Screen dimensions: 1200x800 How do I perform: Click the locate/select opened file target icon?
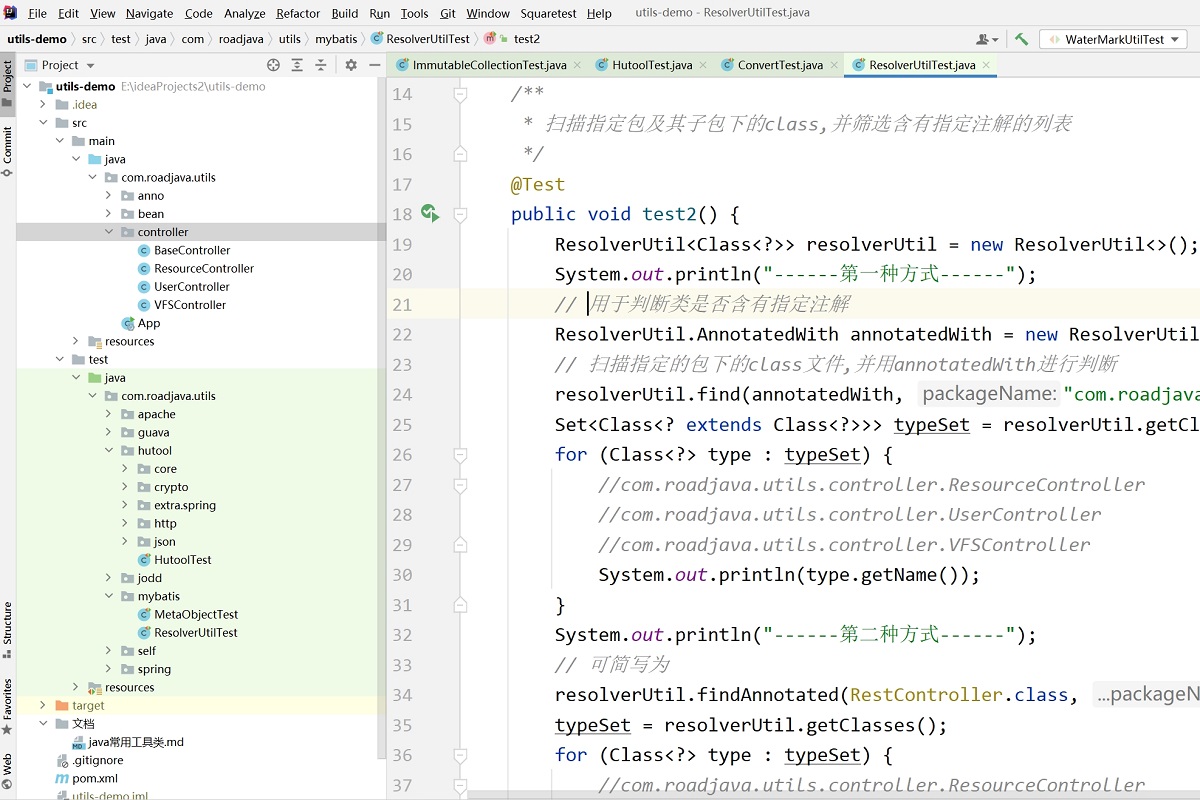point(273,65)
